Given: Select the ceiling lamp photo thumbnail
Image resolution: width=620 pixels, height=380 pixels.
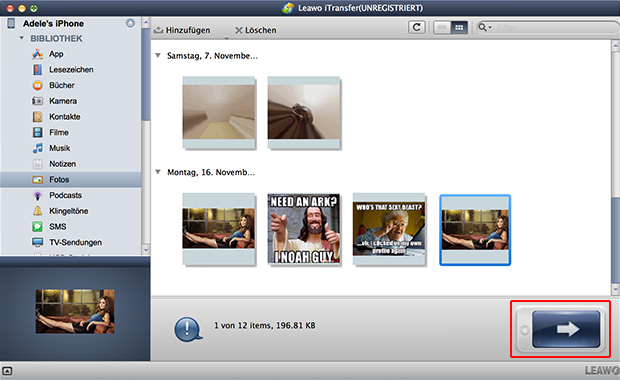Looking at the screenshot, I should pos(304,113).
